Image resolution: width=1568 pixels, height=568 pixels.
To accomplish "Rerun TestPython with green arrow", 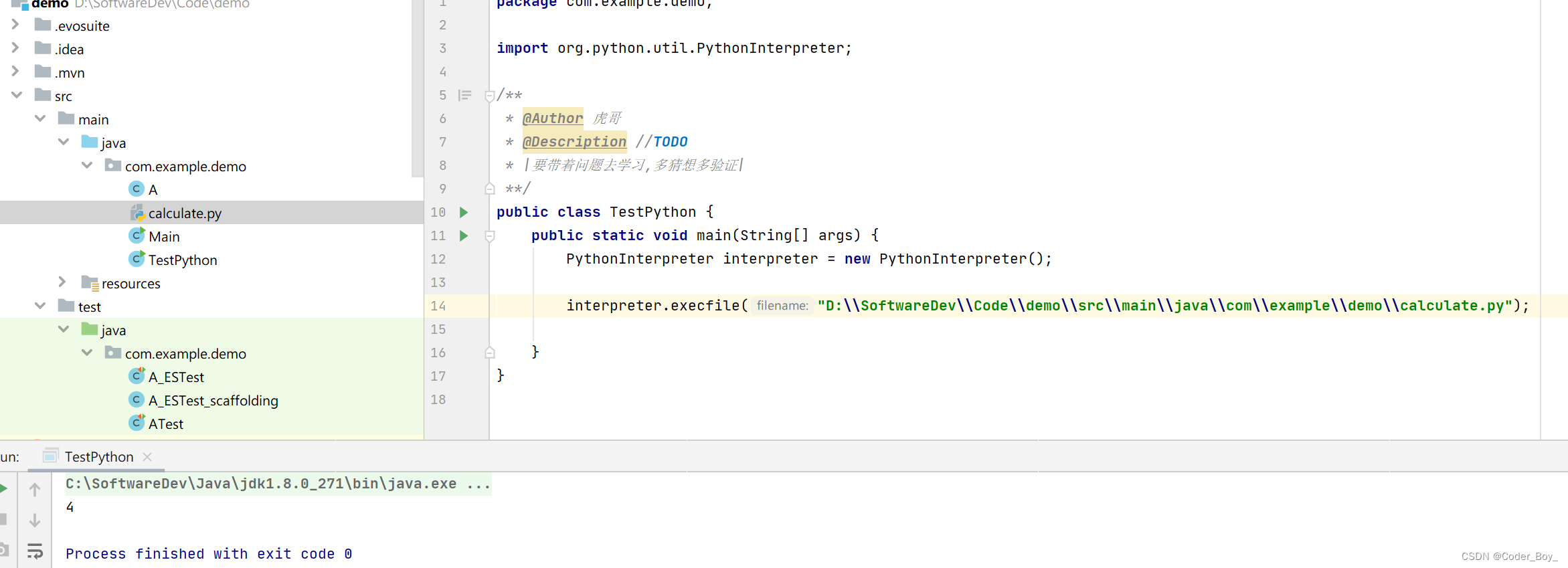I will (x=3, y=488).
